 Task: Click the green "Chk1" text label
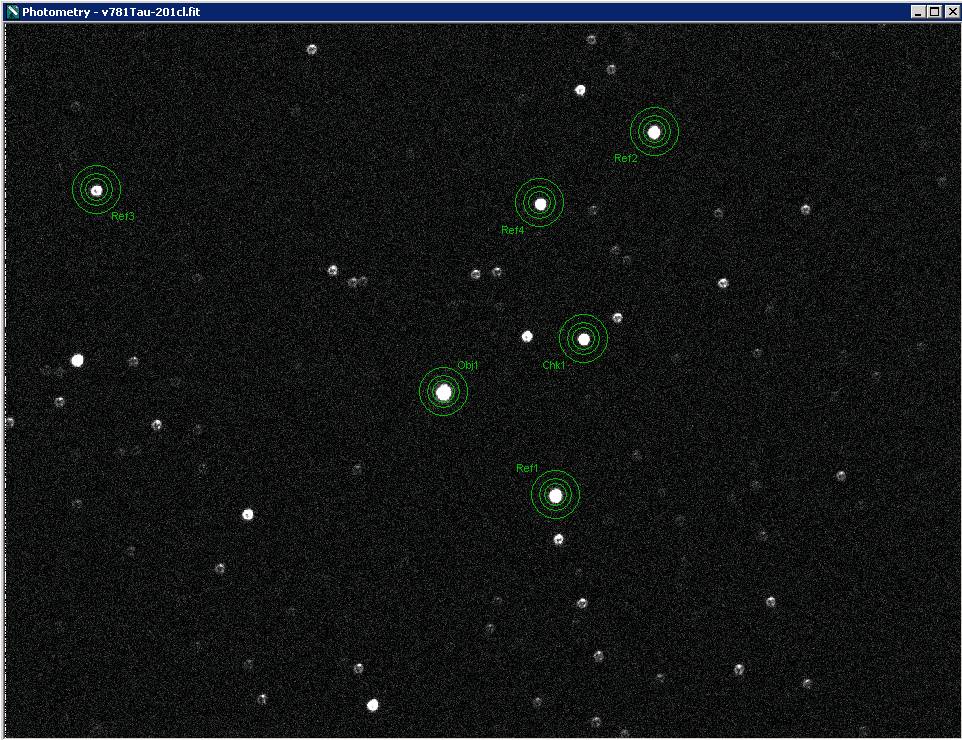(553, 366)
